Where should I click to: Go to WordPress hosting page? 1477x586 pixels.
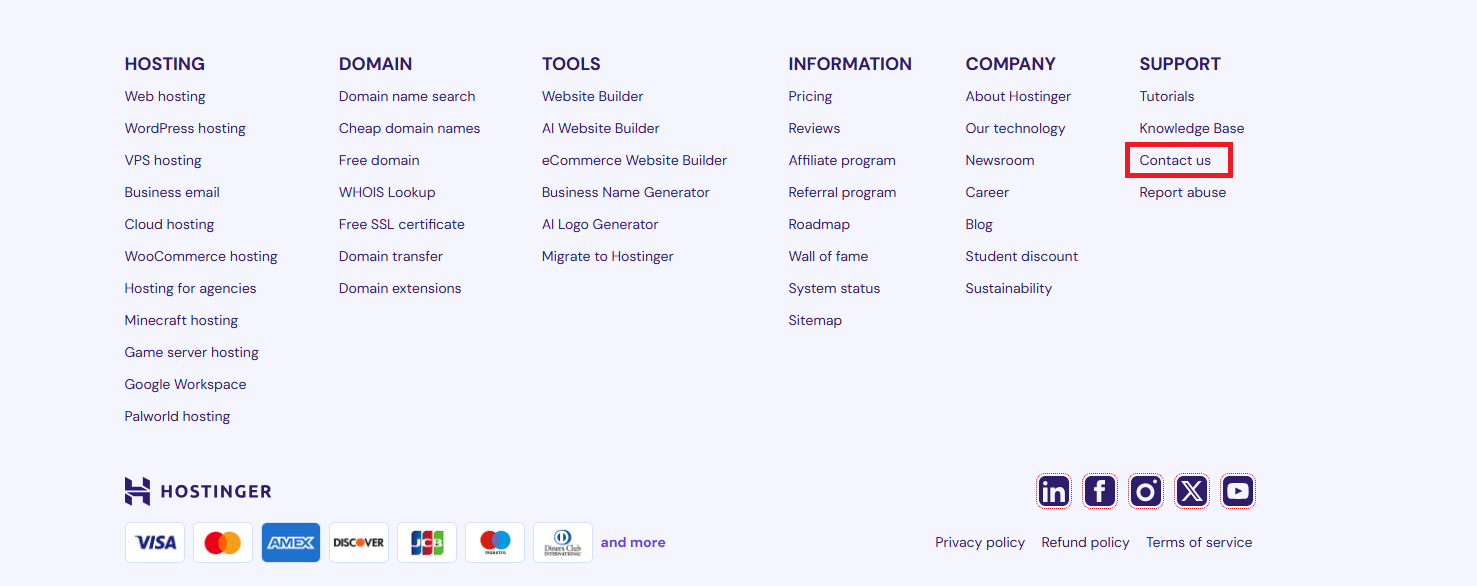(x=185, y=128)
